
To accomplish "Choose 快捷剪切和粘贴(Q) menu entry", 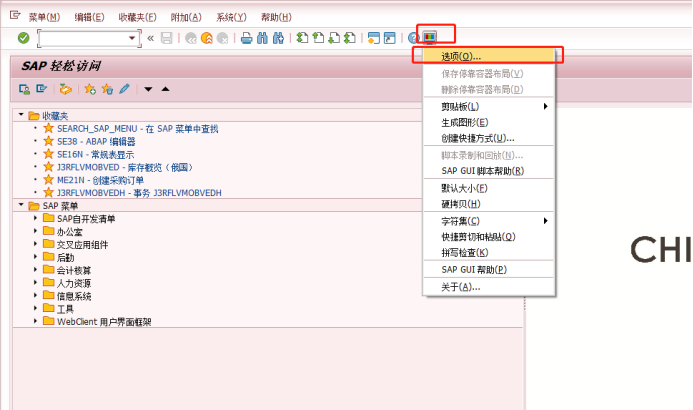I will pyautogui.click(x=488, y=237).
